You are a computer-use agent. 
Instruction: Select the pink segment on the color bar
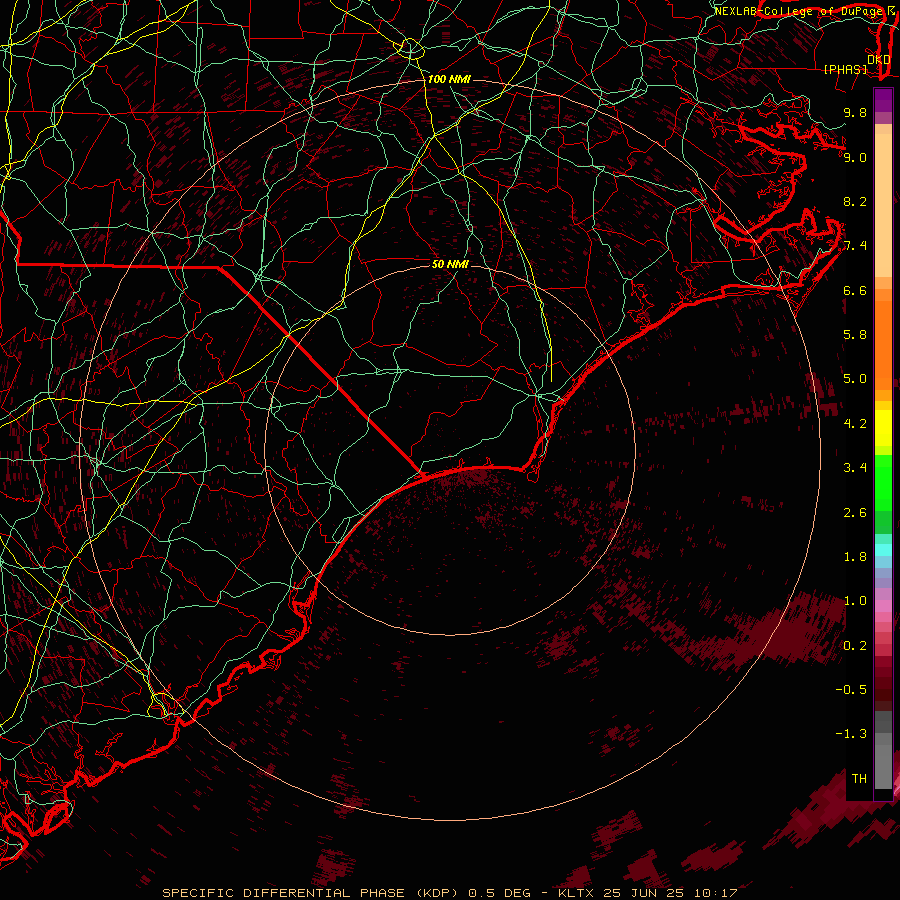tap(883, 606)
